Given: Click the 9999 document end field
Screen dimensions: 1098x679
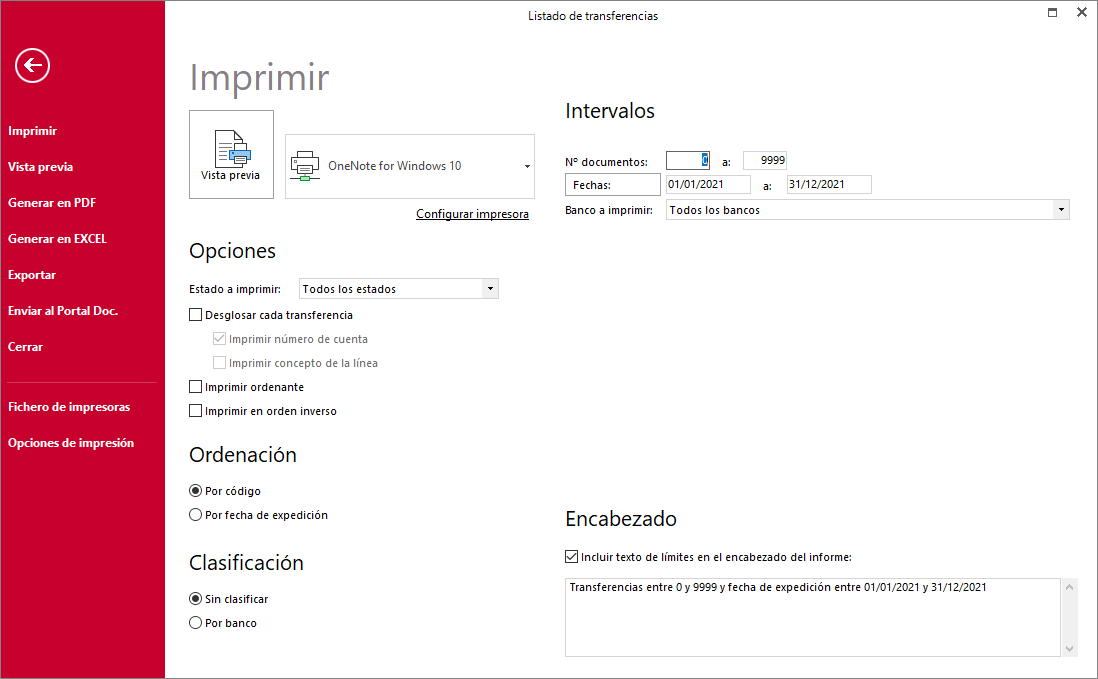Looking at the screenshot, I should coord(765,160).
